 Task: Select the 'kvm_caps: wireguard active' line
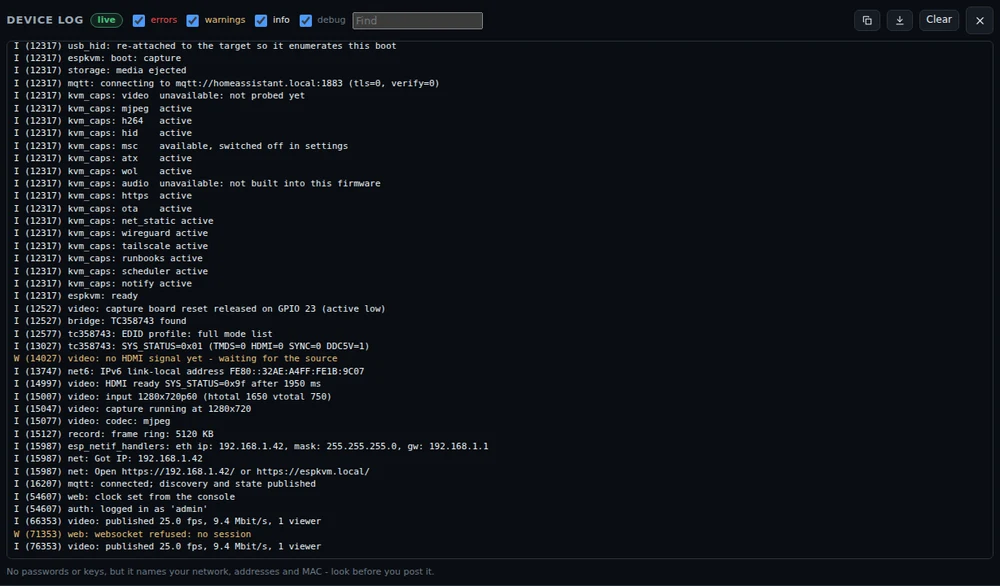[x=110, y=233]
